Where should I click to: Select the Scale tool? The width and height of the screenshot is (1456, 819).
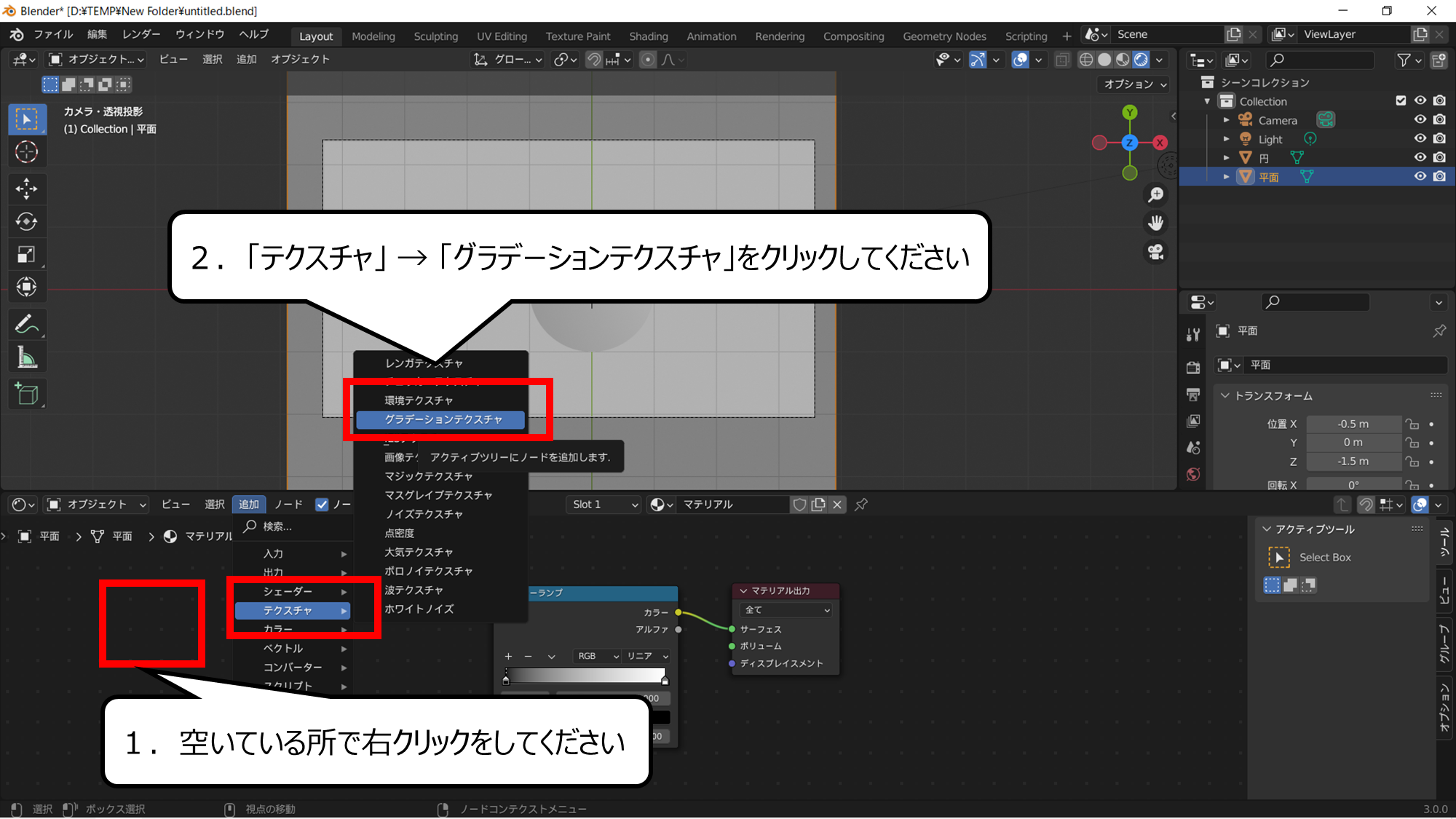(x=27, y=254)
